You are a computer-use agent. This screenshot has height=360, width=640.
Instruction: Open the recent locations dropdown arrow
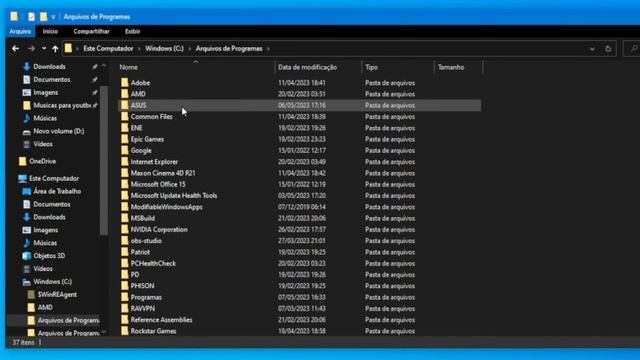point(44,49)
